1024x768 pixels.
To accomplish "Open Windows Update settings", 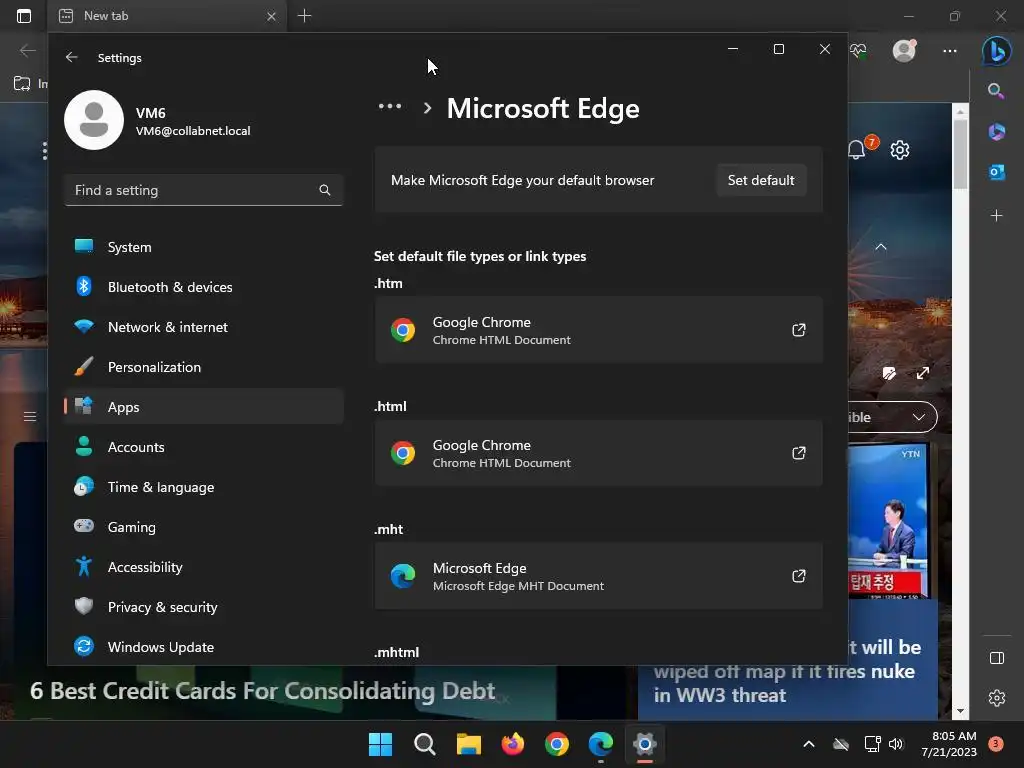I will coord(204,647).
